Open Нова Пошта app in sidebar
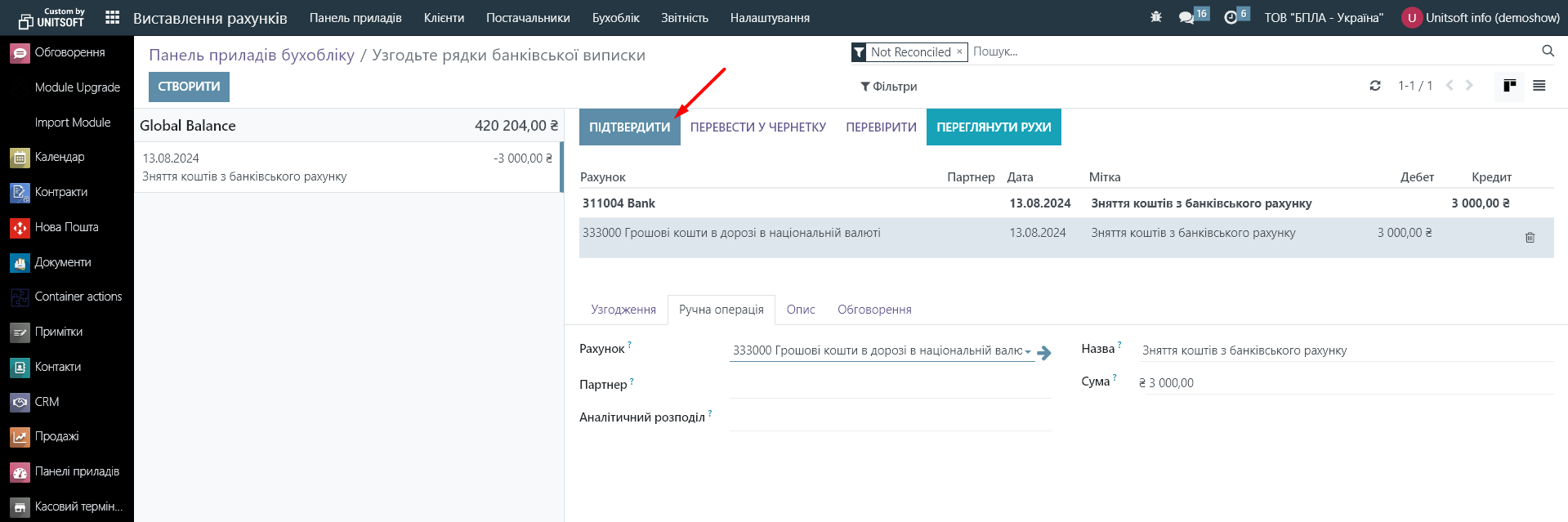The width and height of the screenshot is (1568, 522). [x=67, y=227]
